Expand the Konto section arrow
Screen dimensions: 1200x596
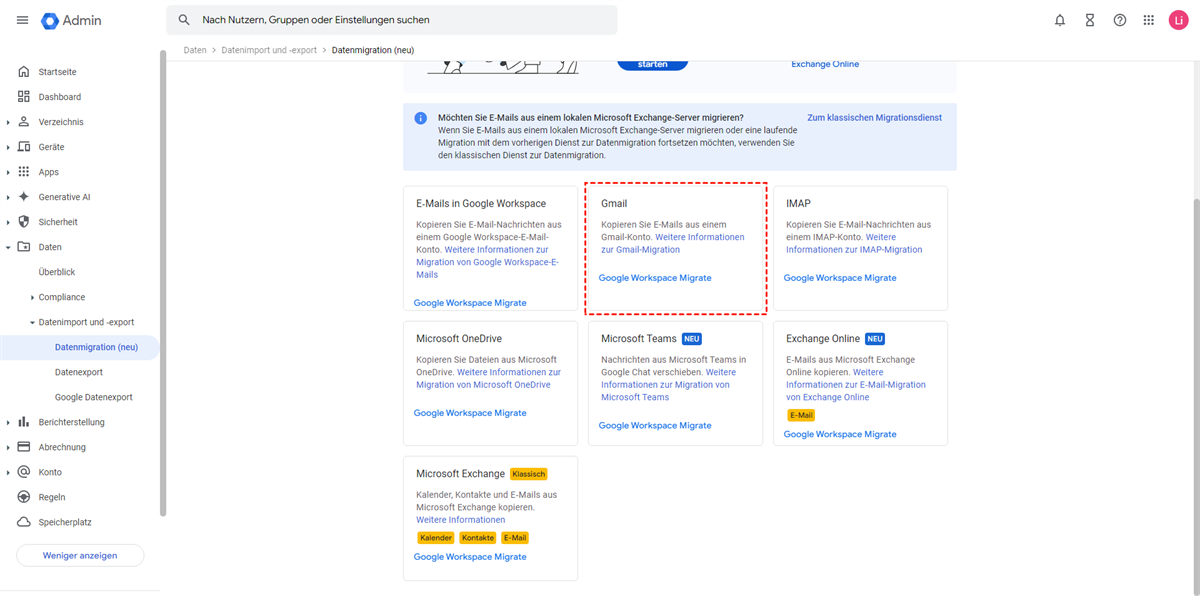pyautogui.click(x=8, y=472)
